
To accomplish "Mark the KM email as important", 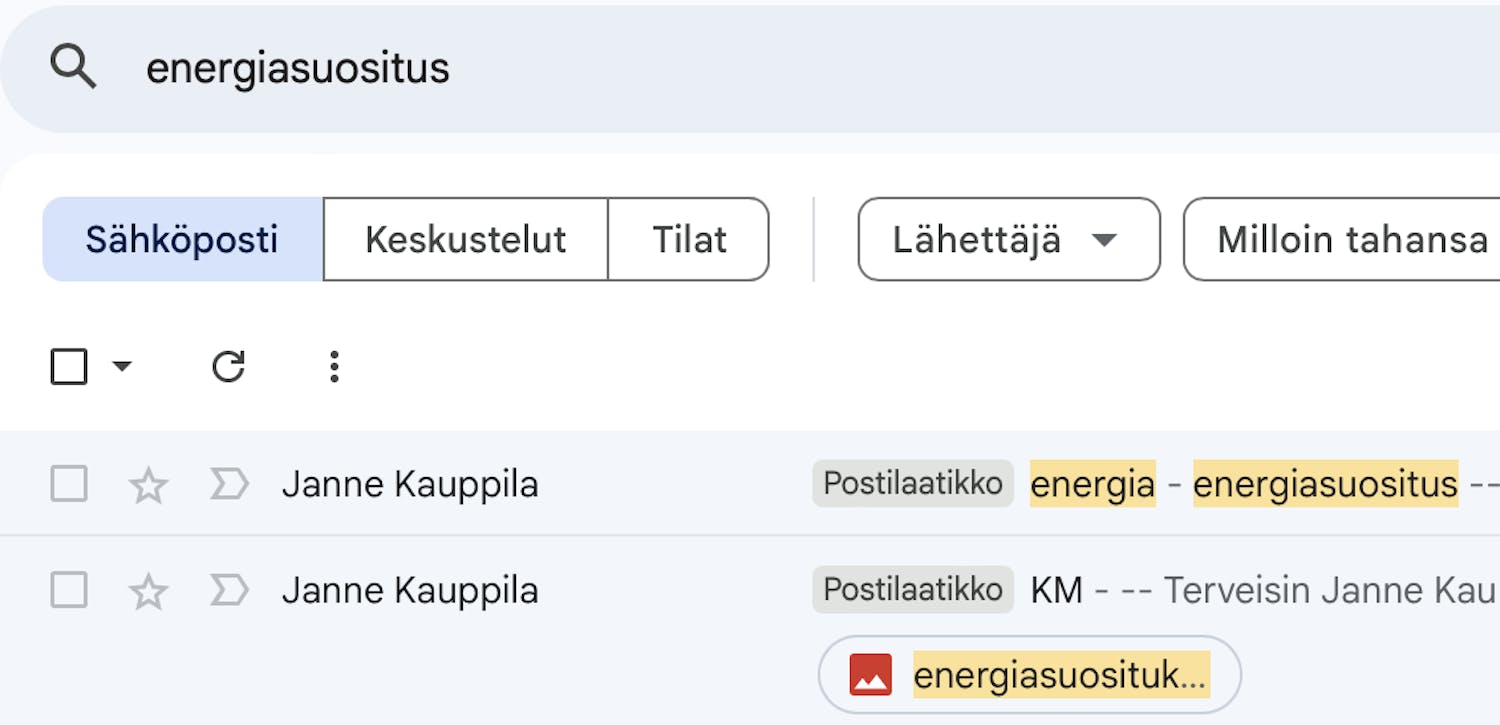I will [229, 591].
